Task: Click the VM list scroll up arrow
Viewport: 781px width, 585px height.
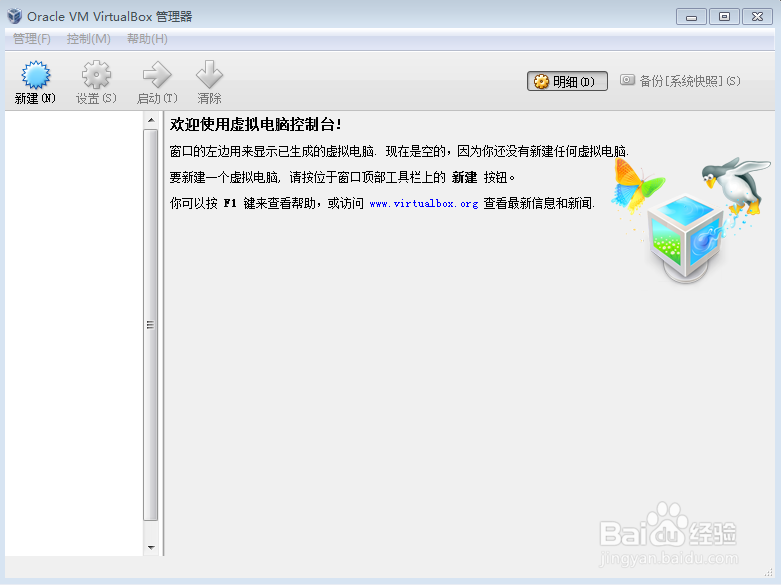Action: (x=151, y=120)
